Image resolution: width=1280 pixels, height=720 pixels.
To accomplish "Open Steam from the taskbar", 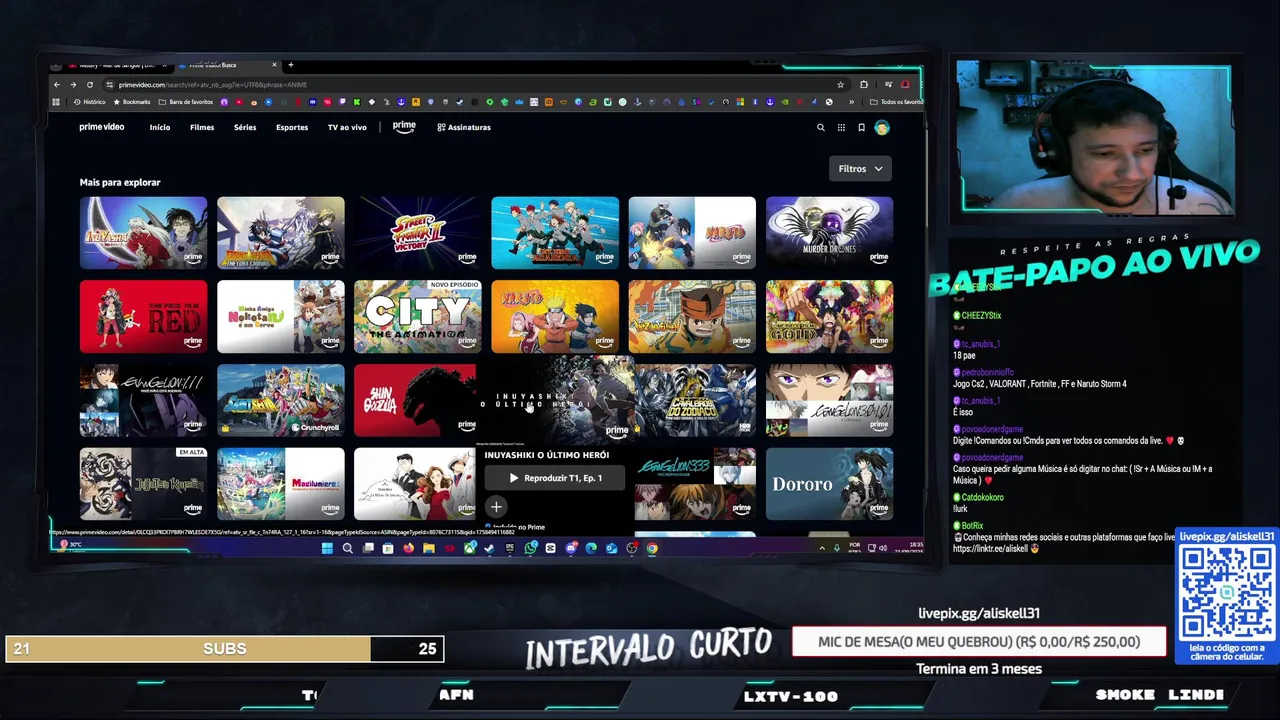I will tap(489, 548).
